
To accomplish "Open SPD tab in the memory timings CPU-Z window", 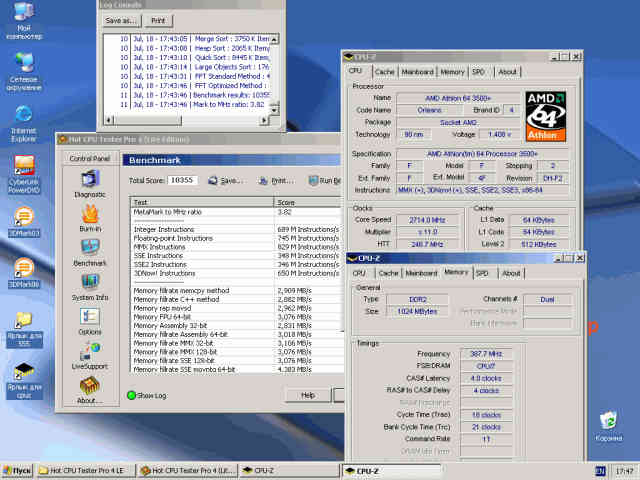I will coord(483,273).
